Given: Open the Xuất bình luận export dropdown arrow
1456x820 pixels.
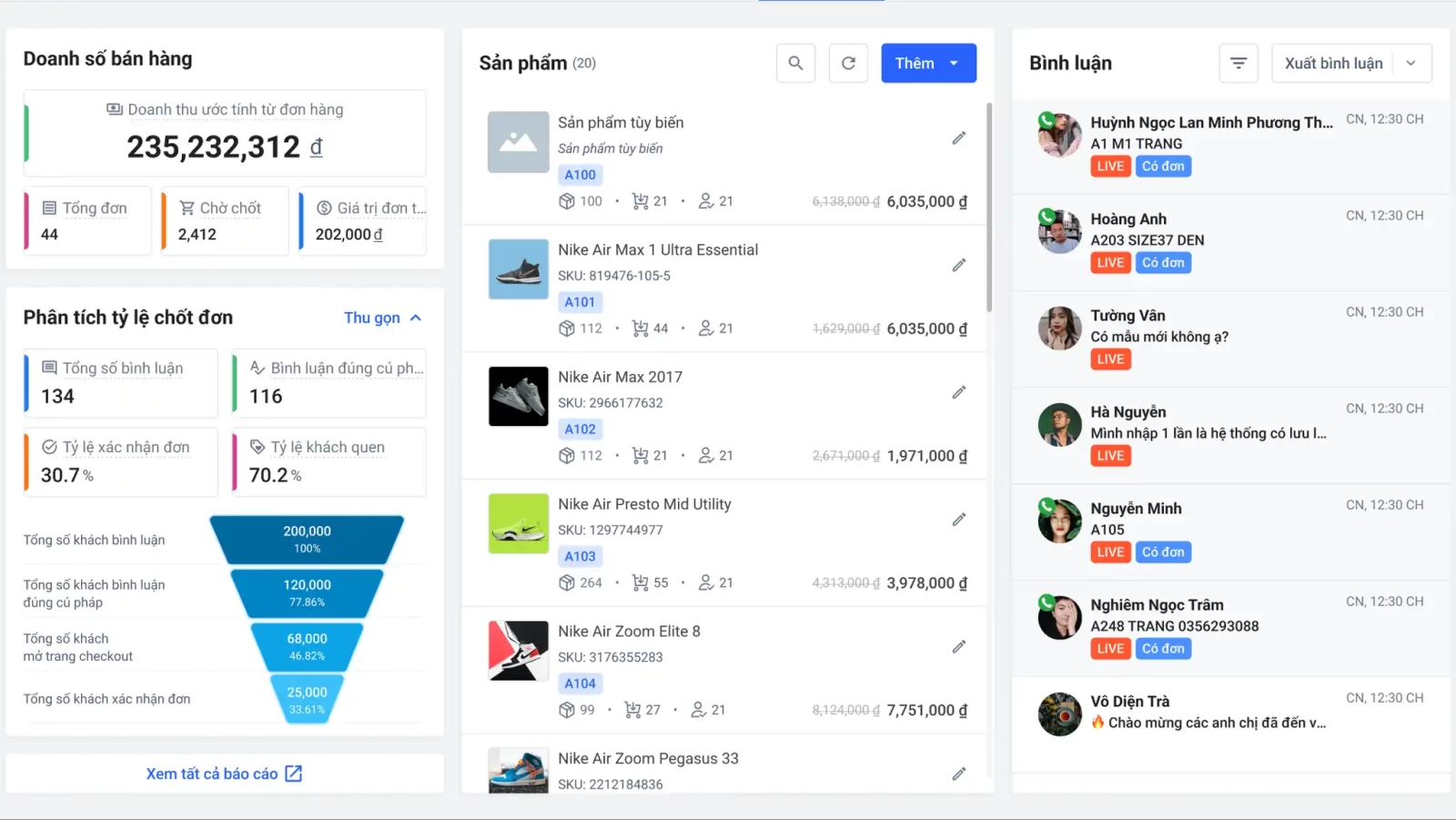Looking at the screenshot, I should 1410,63.
